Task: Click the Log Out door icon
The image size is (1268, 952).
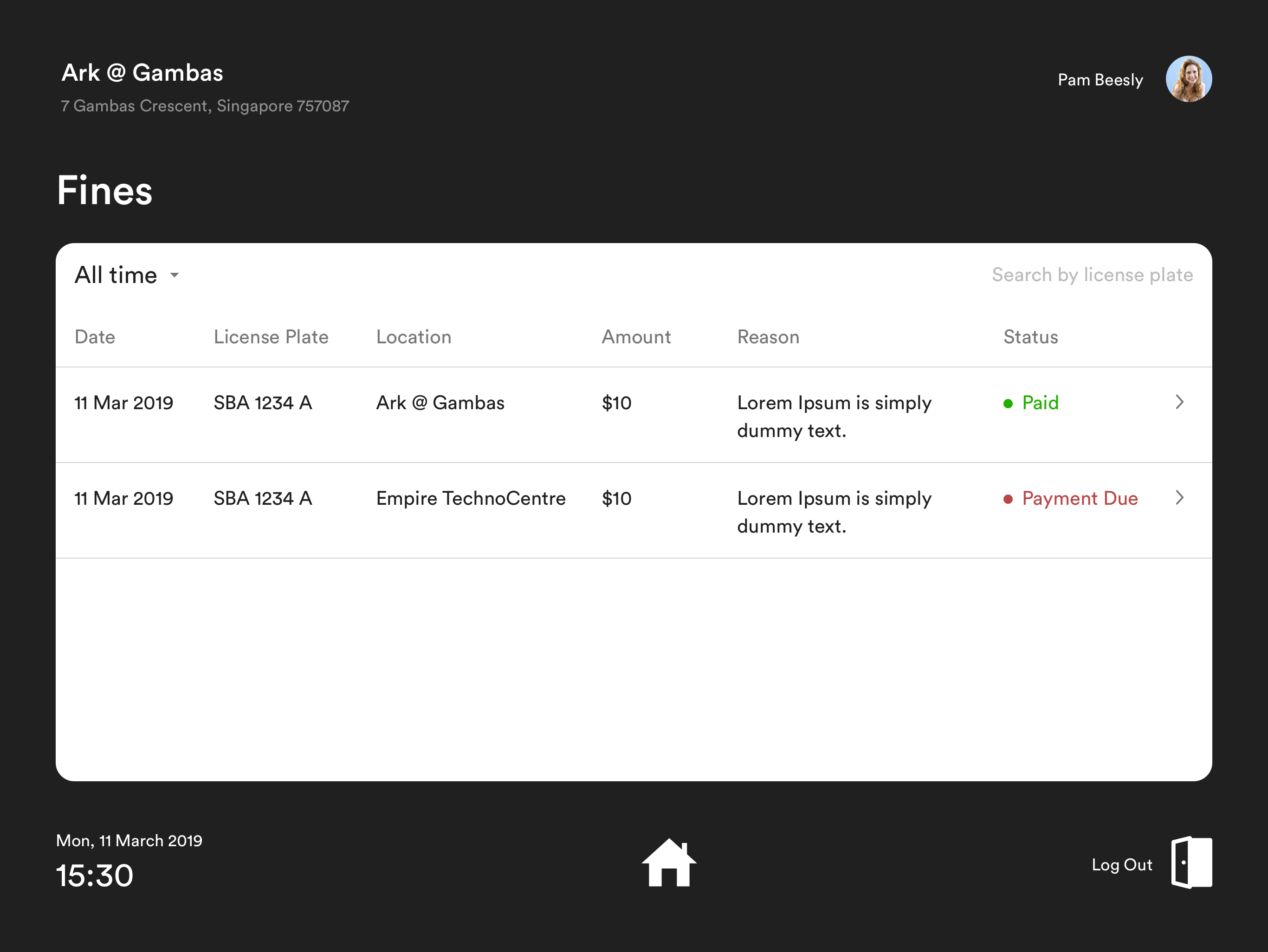Action: [x=1190, y=862]
